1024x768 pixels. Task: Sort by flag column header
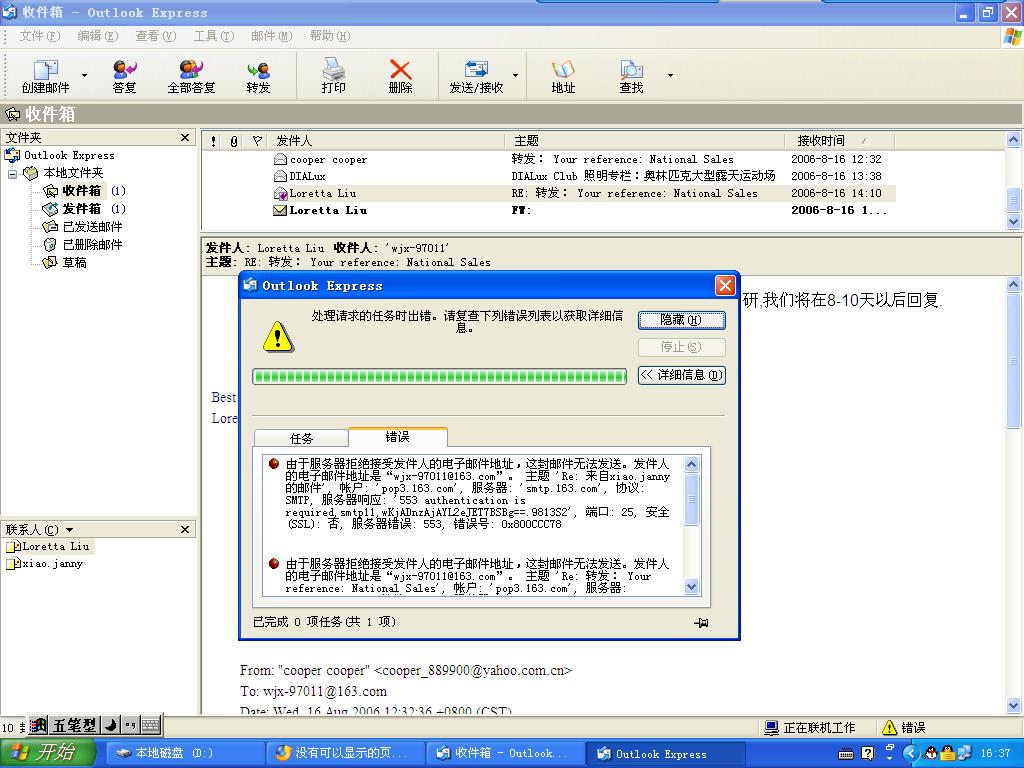[257, 140]
